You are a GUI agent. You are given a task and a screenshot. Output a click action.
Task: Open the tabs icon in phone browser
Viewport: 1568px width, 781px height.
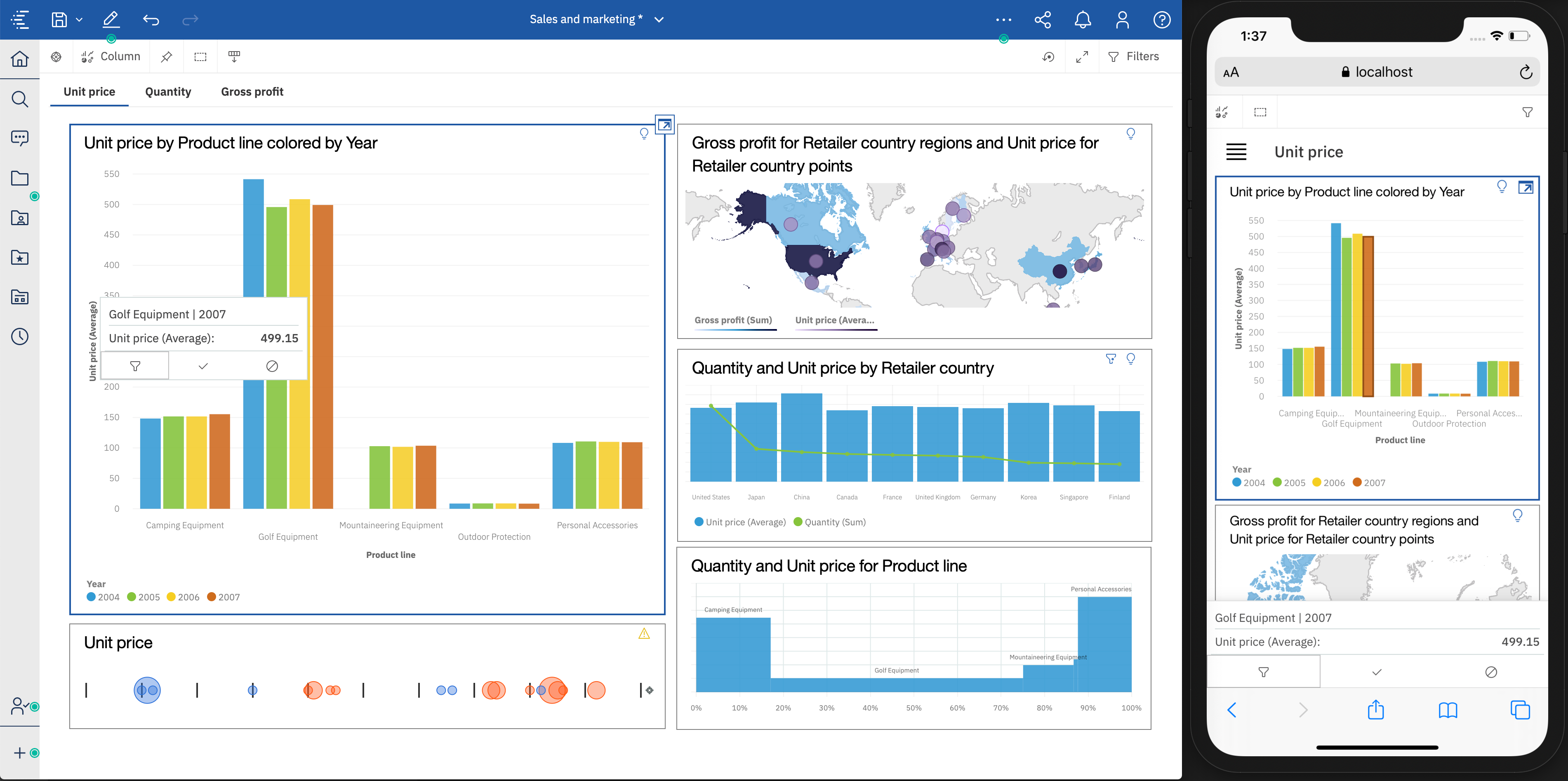tap(1520, 710)
